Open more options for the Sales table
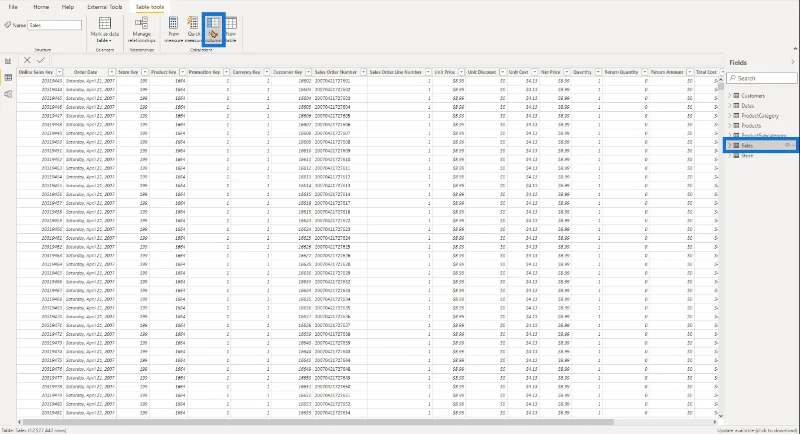Image resolution: width=800 pixels, height=434 pixels. coord(794,145)
